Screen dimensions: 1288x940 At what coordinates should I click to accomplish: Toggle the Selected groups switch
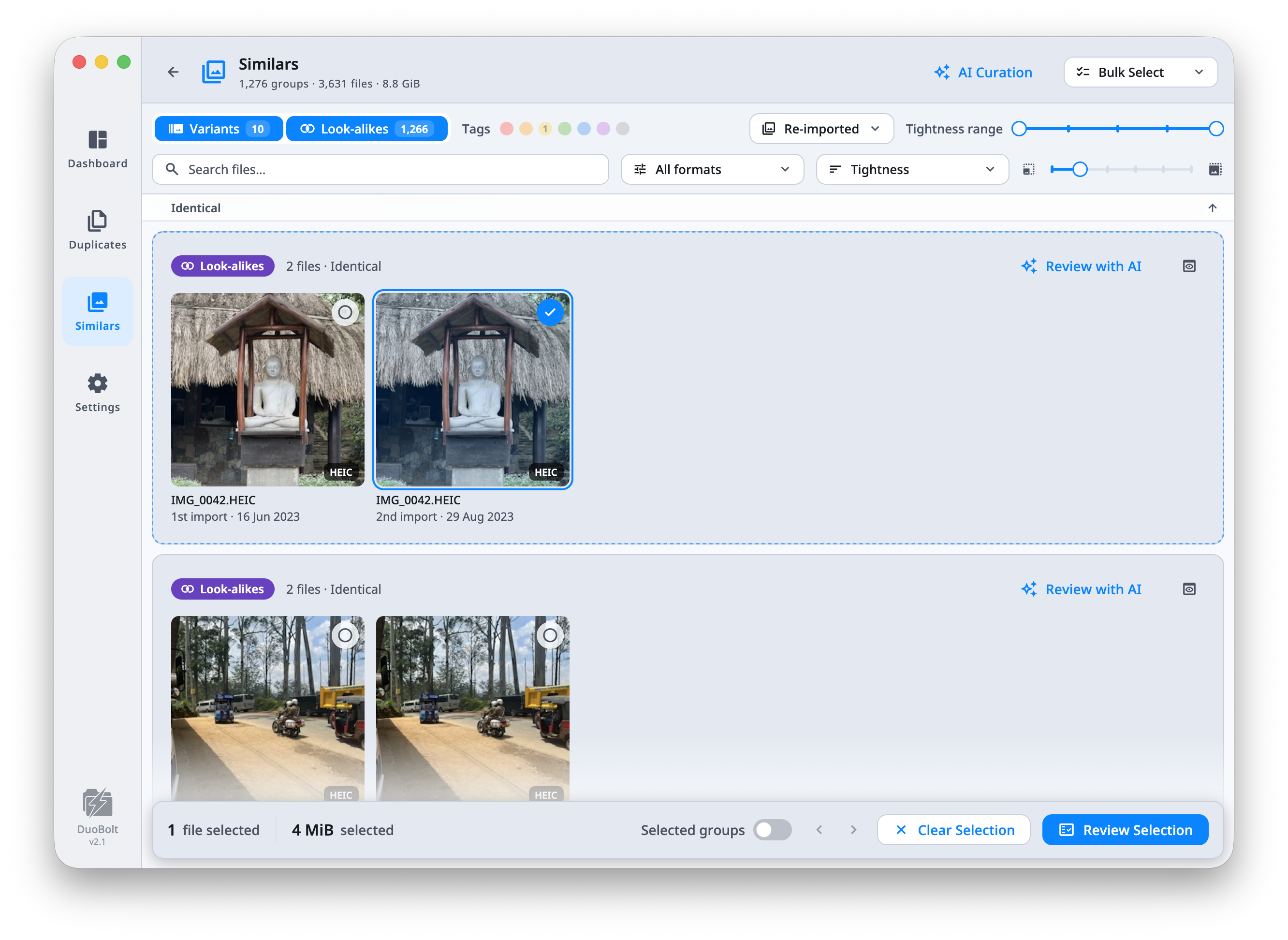point(772,830)
